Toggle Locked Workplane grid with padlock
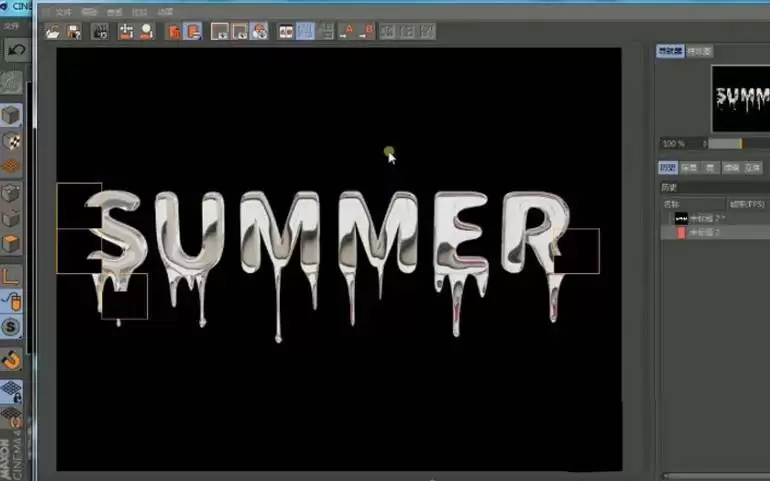This screenshot has height=481, width=770. click(x=11, y=392)
